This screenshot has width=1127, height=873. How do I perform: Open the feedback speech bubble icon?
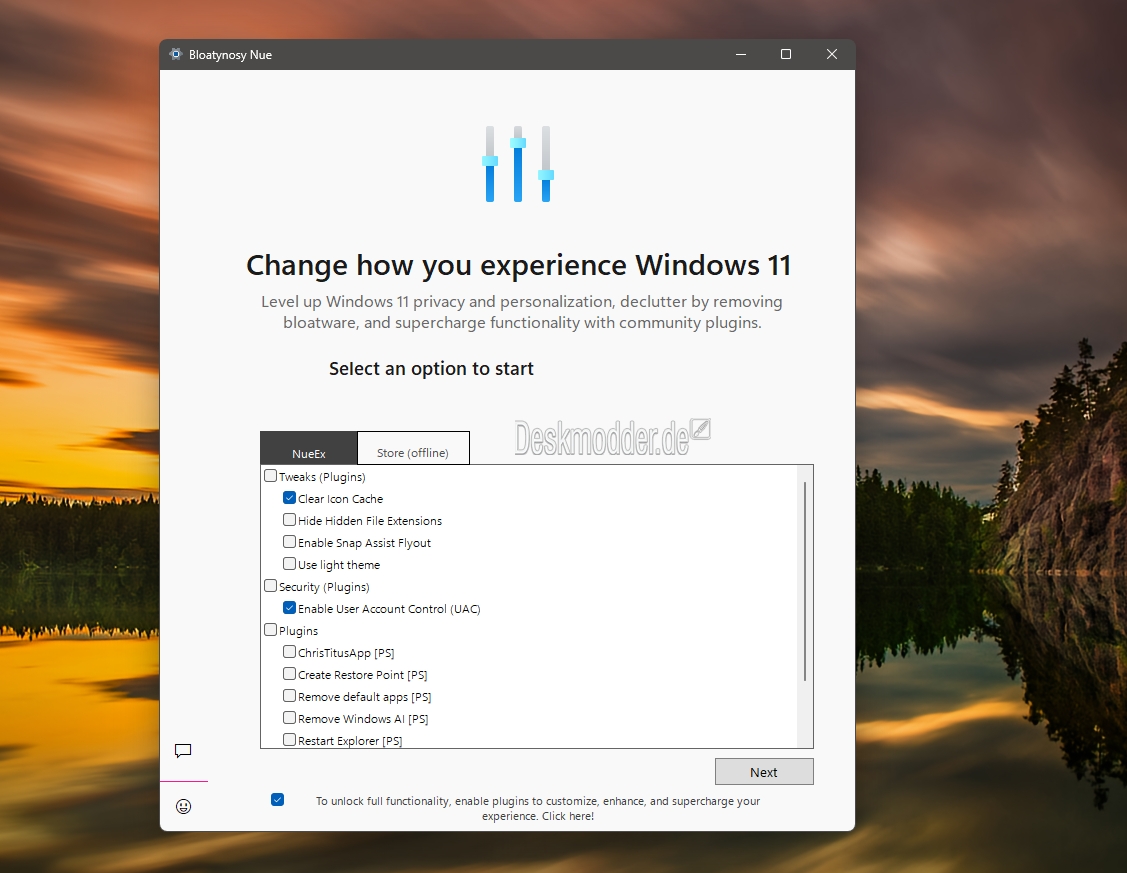click(183, 751)
